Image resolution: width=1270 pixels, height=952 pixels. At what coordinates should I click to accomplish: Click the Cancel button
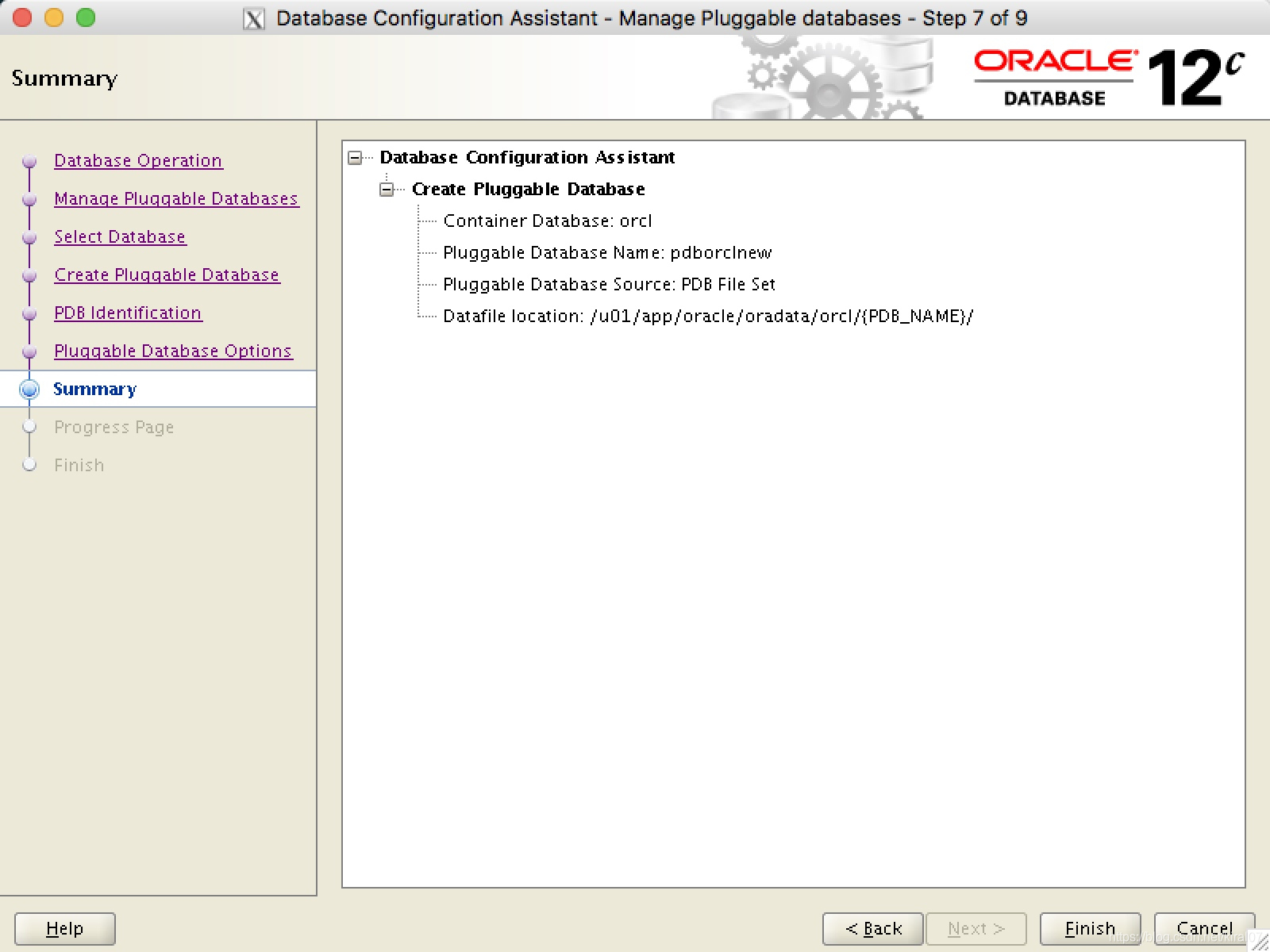(1204, 928)
